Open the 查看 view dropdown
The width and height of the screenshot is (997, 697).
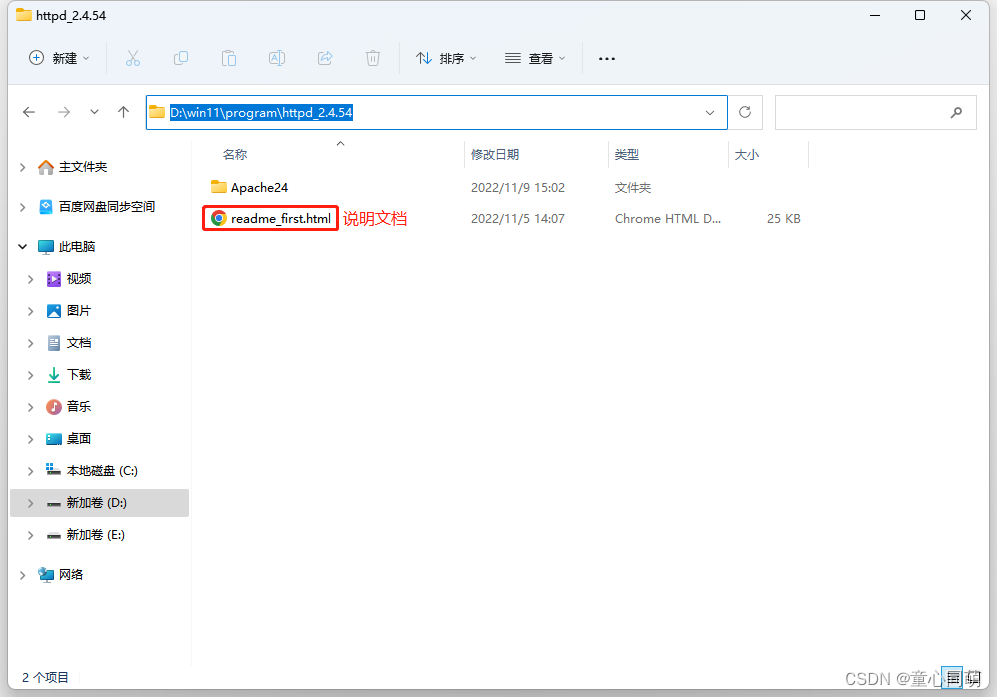(x=536, y=58)
